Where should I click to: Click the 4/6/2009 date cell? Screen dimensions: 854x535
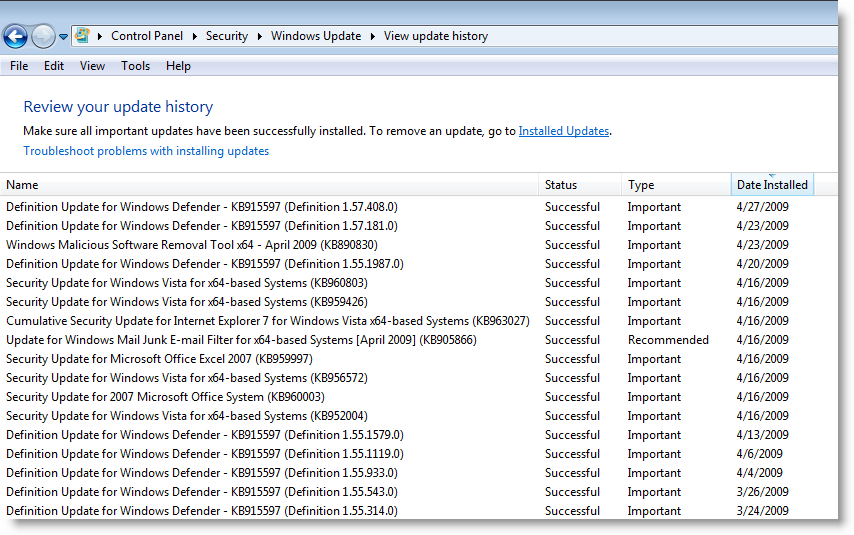click(x=759, y=454)
